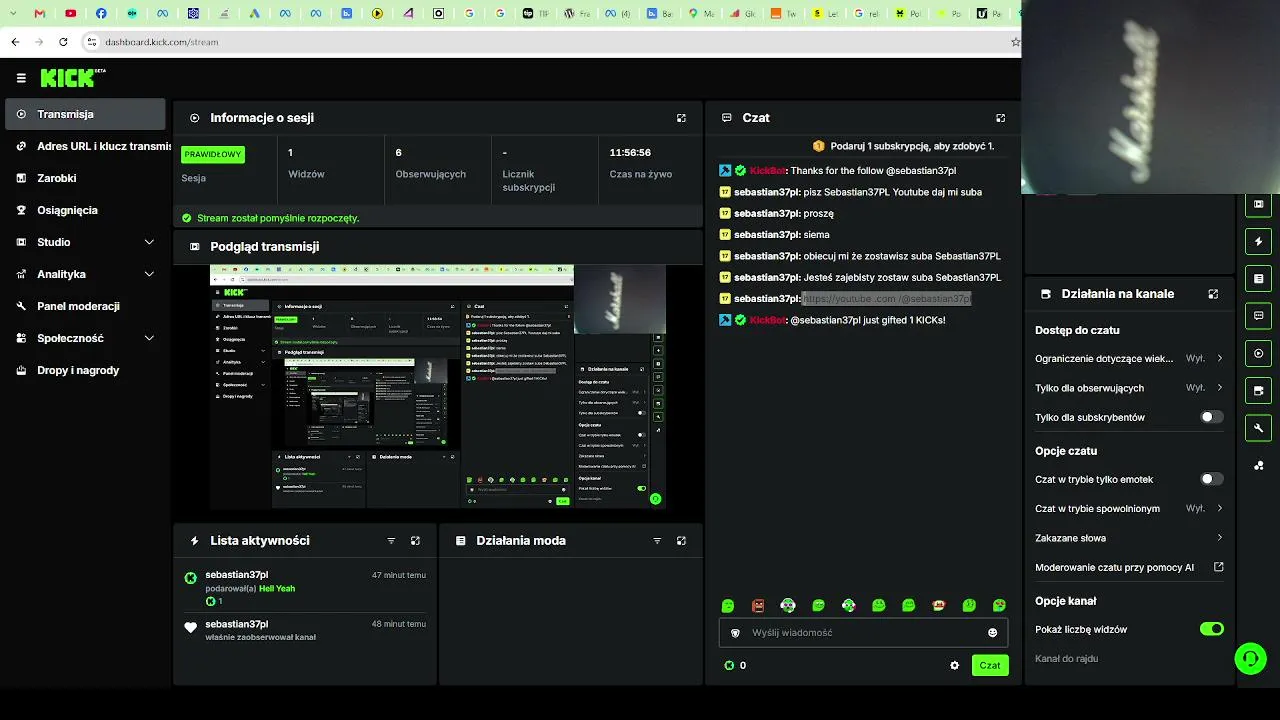Toggle the lightning activity widget in side strip

[x=1258, y=242]
